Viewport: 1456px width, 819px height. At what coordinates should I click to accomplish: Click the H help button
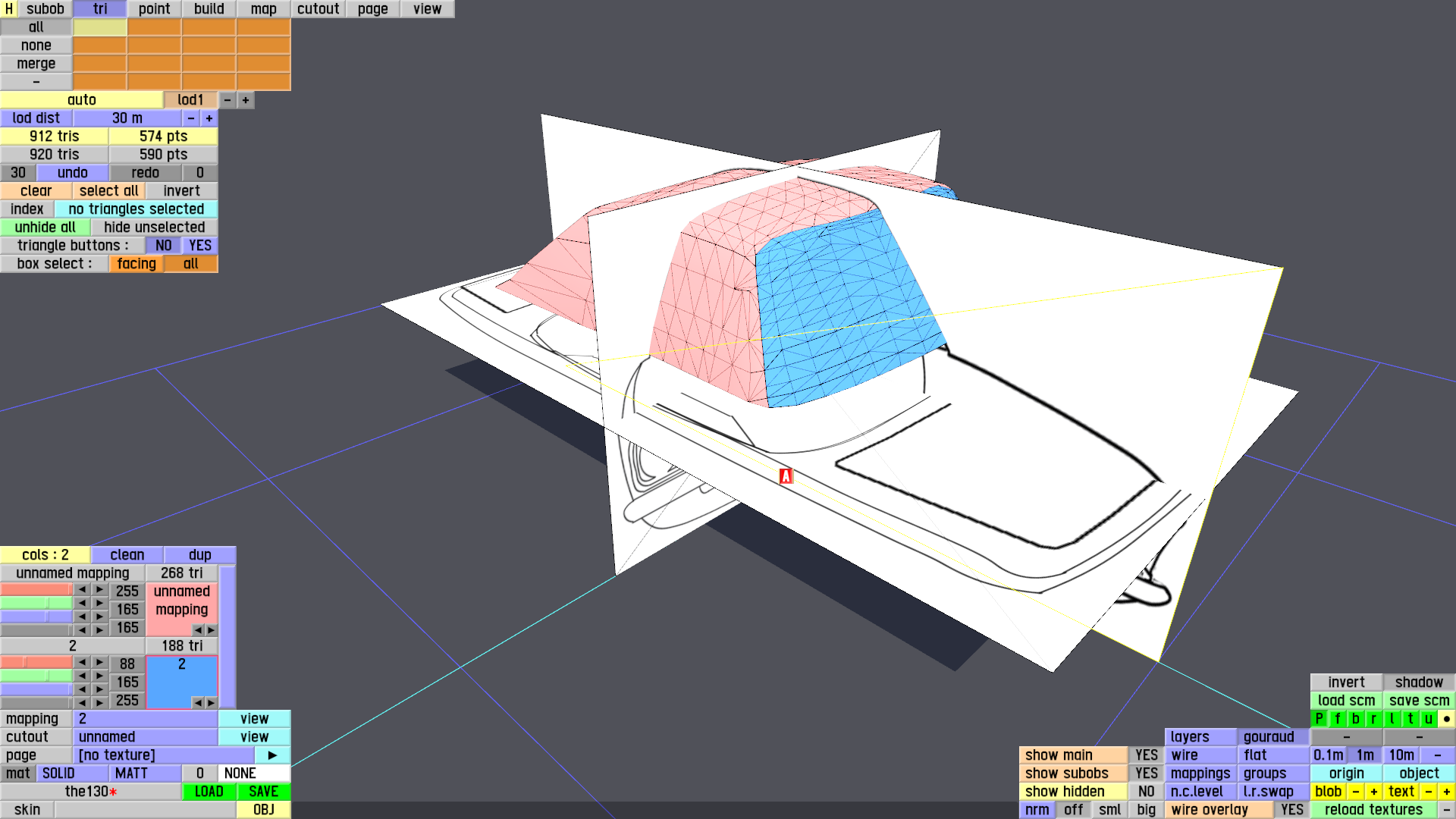point(8,9)
